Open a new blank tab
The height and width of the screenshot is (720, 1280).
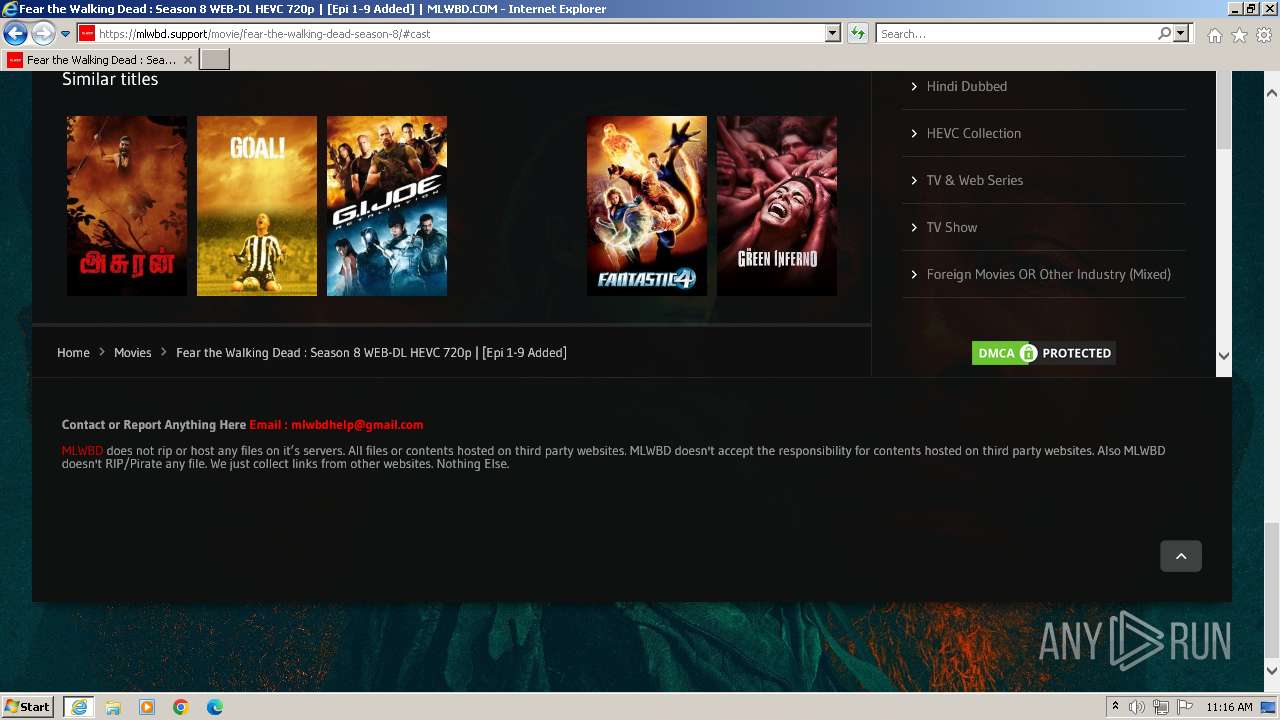[x=215, y=60]
